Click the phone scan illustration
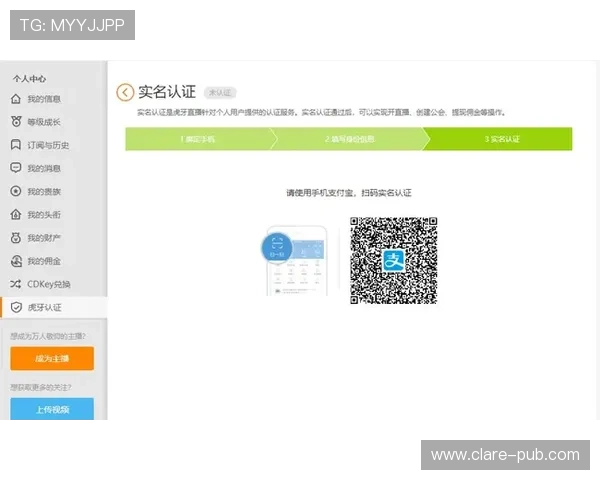 295,261
